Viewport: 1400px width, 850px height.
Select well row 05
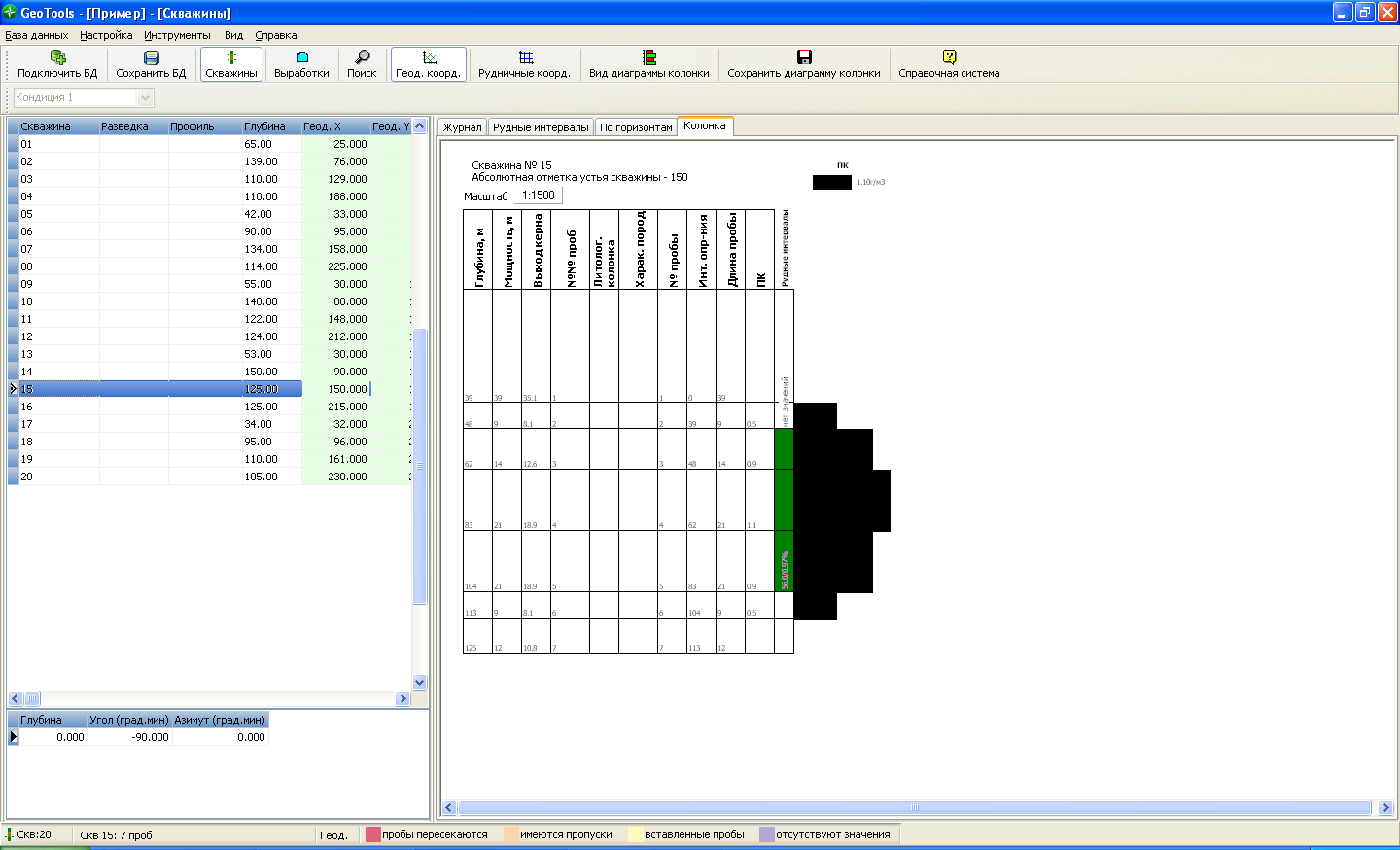(x=209, y=214)
